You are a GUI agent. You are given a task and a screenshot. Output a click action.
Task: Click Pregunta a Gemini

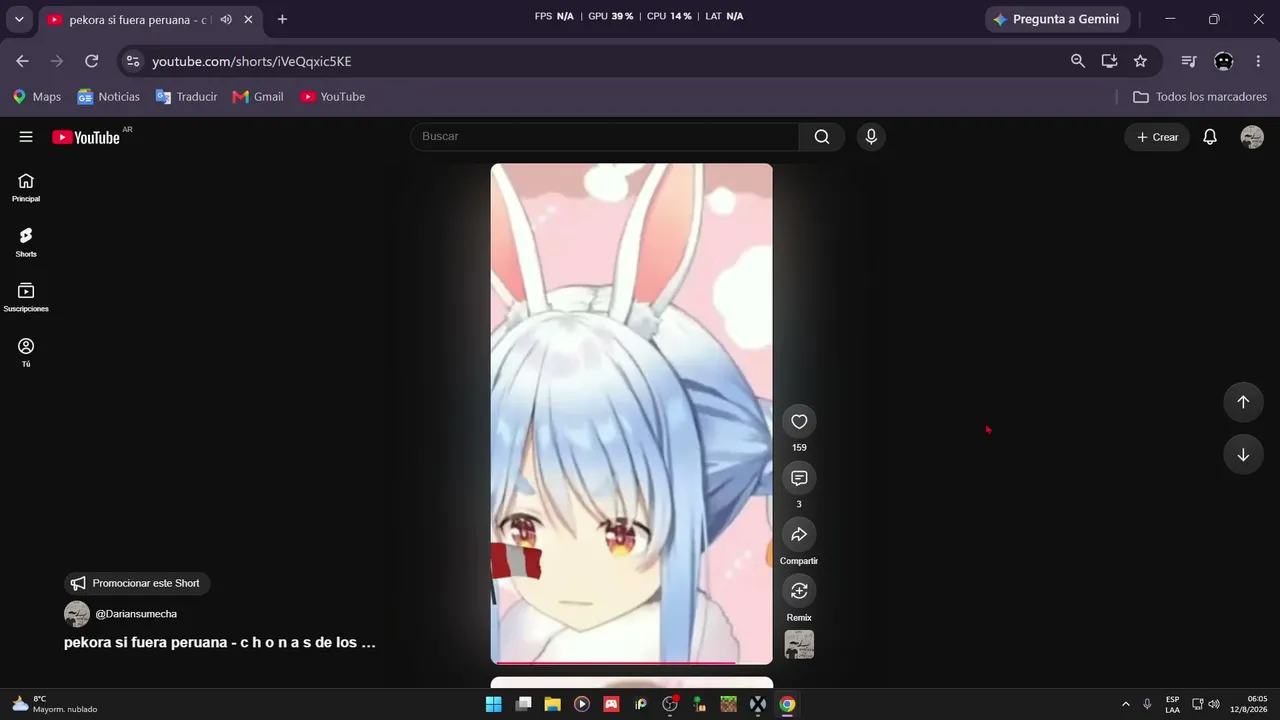[x=1058, y=19]
